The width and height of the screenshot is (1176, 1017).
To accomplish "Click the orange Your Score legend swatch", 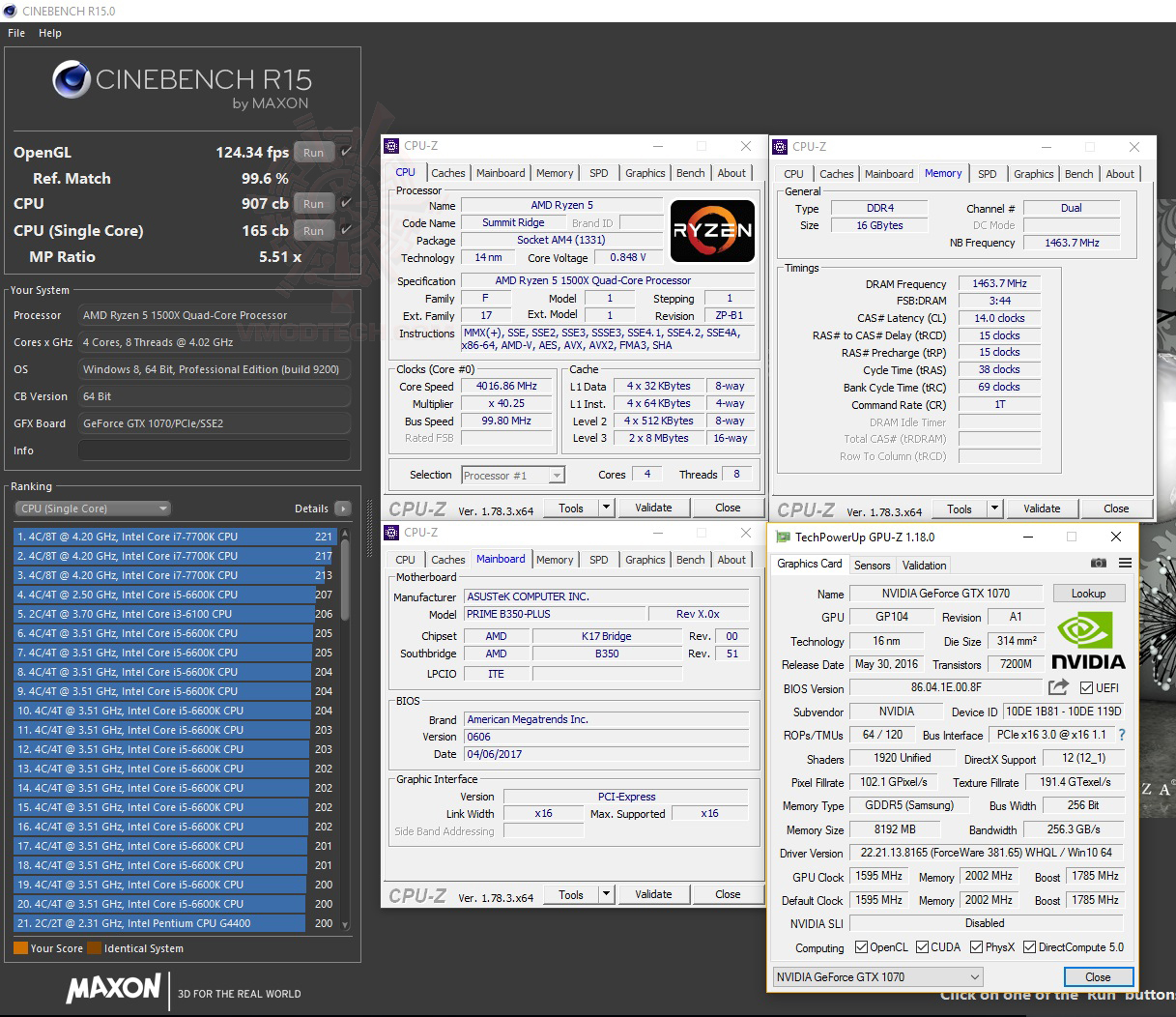I will point(20,948).
